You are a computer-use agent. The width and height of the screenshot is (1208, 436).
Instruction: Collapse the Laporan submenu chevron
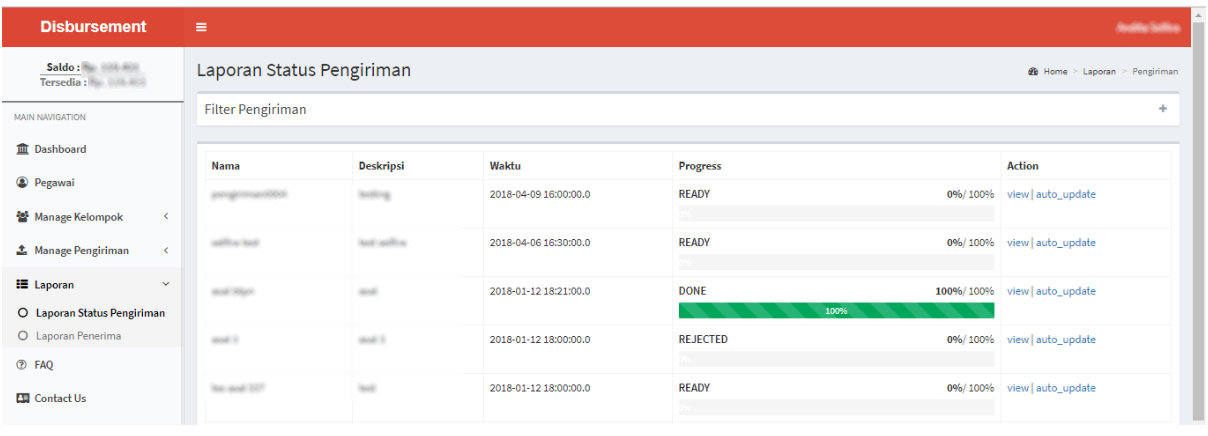point(166,285)
